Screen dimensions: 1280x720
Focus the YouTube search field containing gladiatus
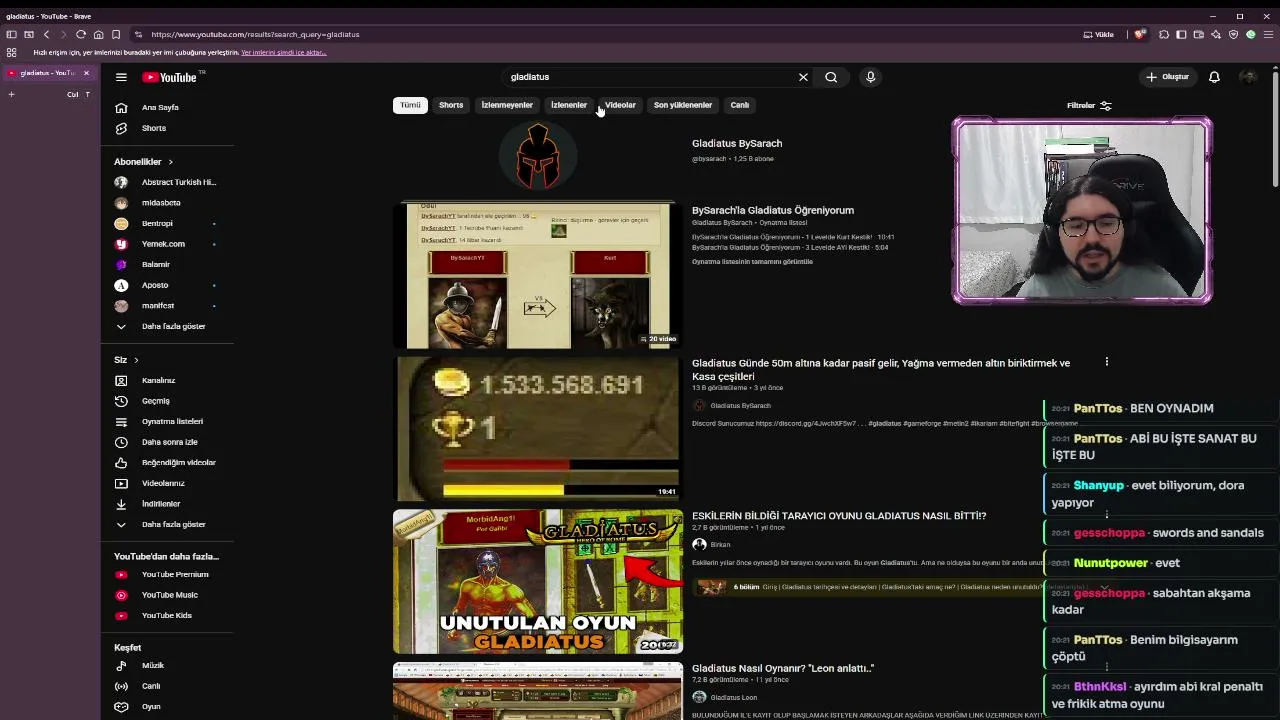[x=650, y=77]
